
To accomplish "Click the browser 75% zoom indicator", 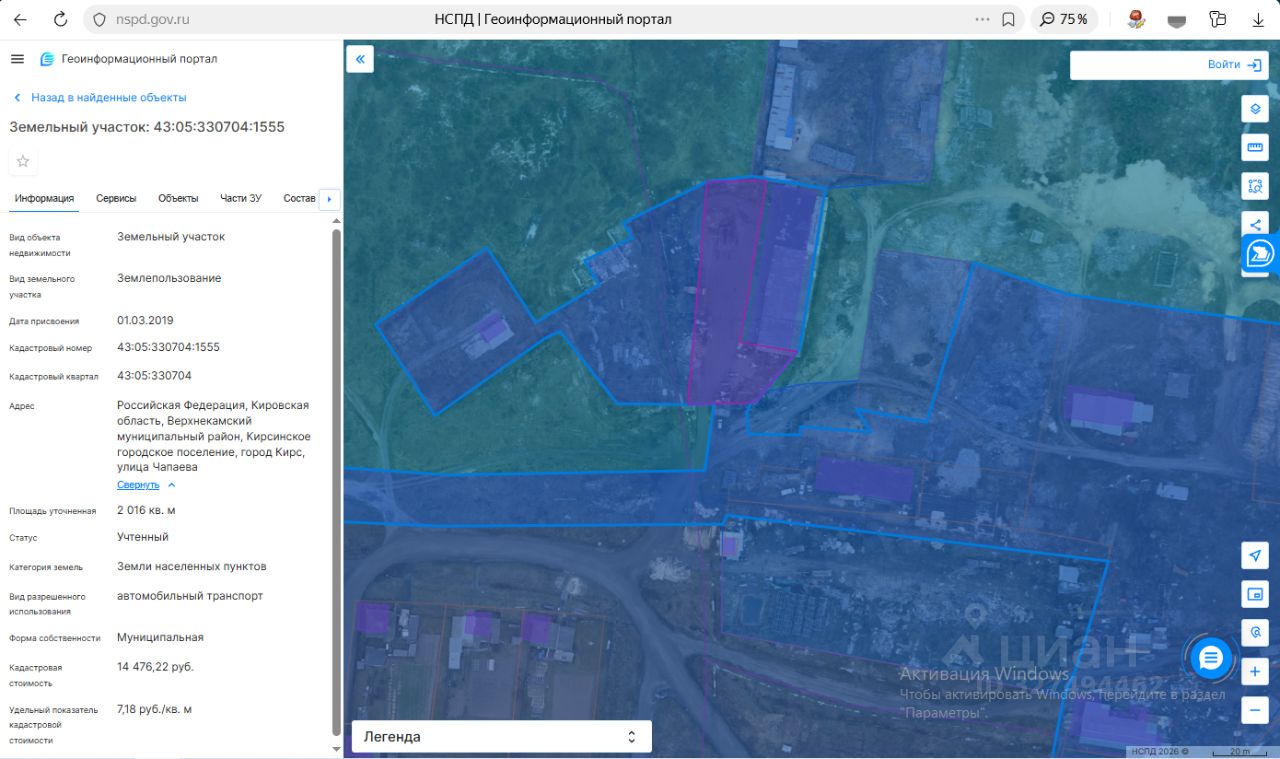I will 1064,19.
